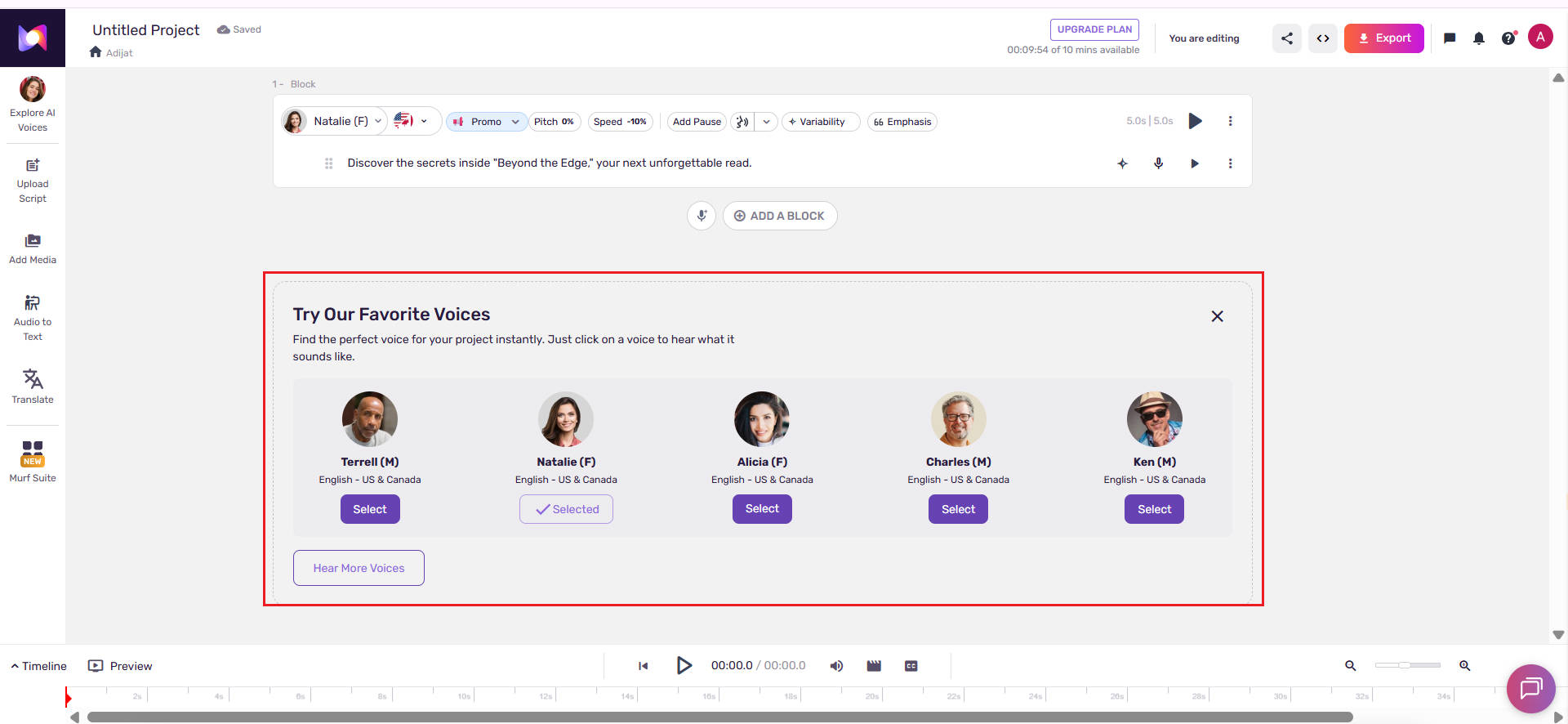The height and width of the screenshot is (724, 1568).
Task: Click the share project icon
Action: tap(1287, 38)
